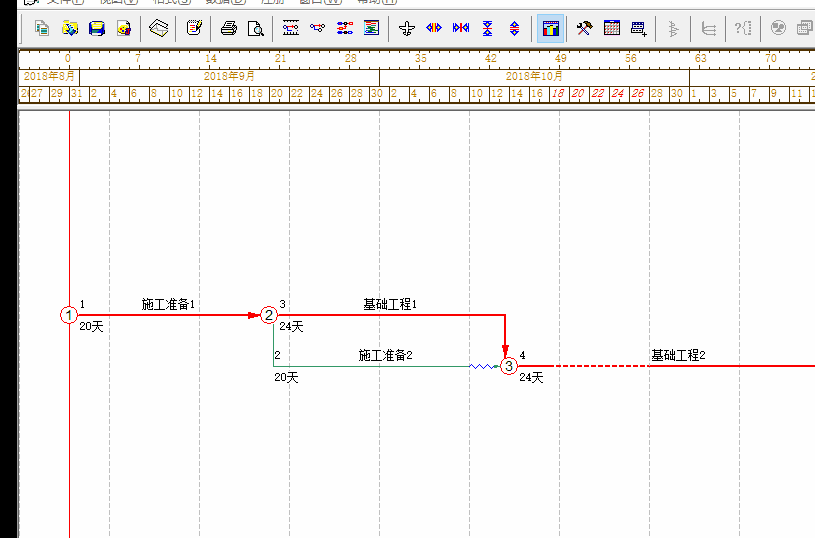Image resolution: width=815 pixels, height=538 pixels.
Task: Select node 1 circle in the network
Action: tap(68, 315)
